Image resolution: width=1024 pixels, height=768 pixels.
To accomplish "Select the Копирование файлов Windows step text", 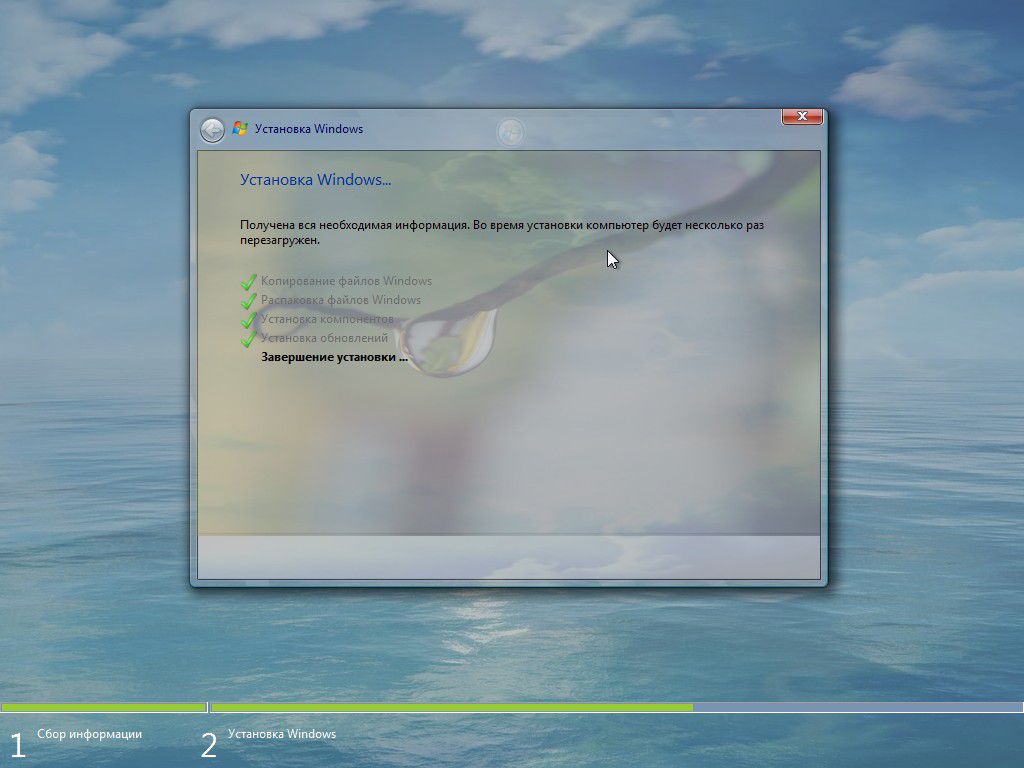I will (346, 281).
